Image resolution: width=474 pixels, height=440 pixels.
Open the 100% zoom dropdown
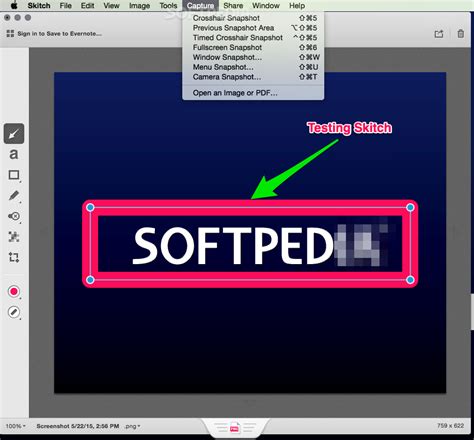15,426
